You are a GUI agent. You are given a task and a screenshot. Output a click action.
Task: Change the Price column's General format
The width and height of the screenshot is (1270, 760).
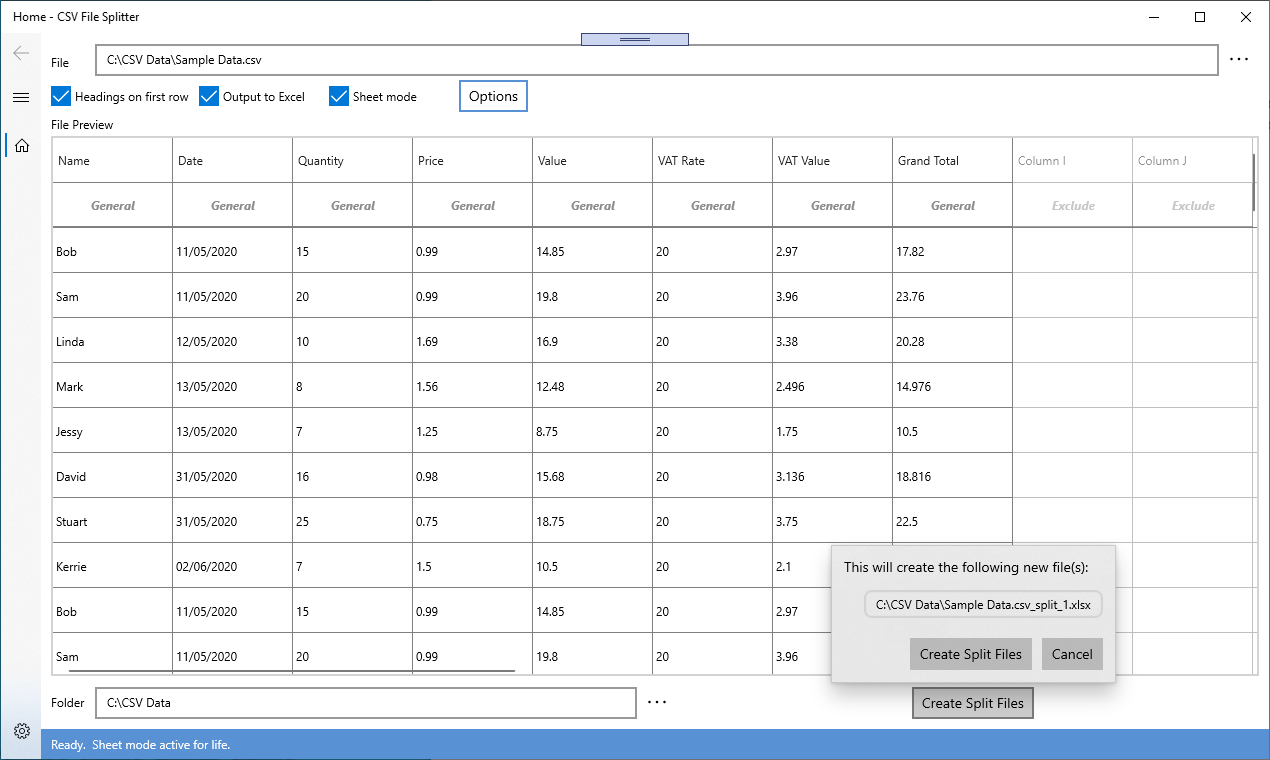[x=472, y=205]
